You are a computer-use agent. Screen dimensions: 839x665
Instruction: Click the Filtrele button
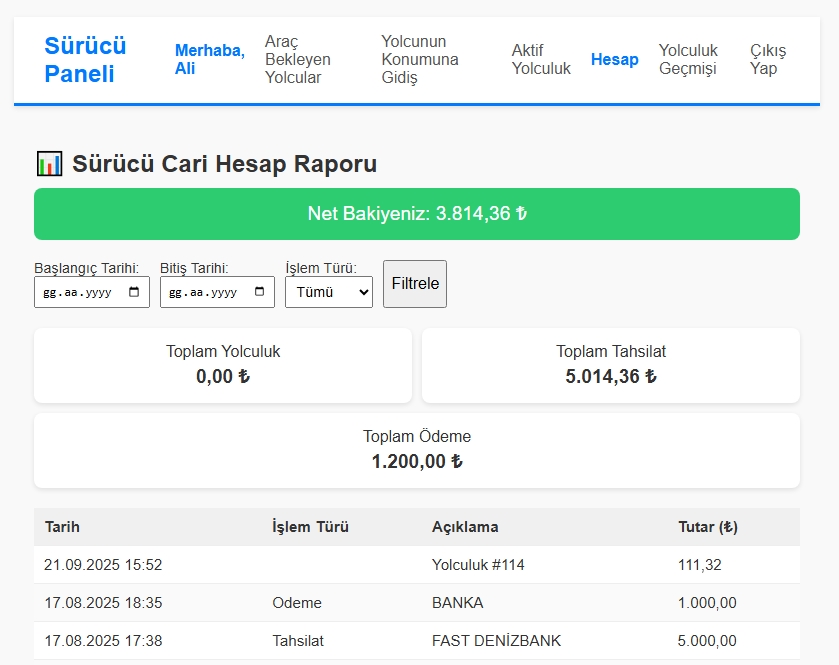(414, 284)
